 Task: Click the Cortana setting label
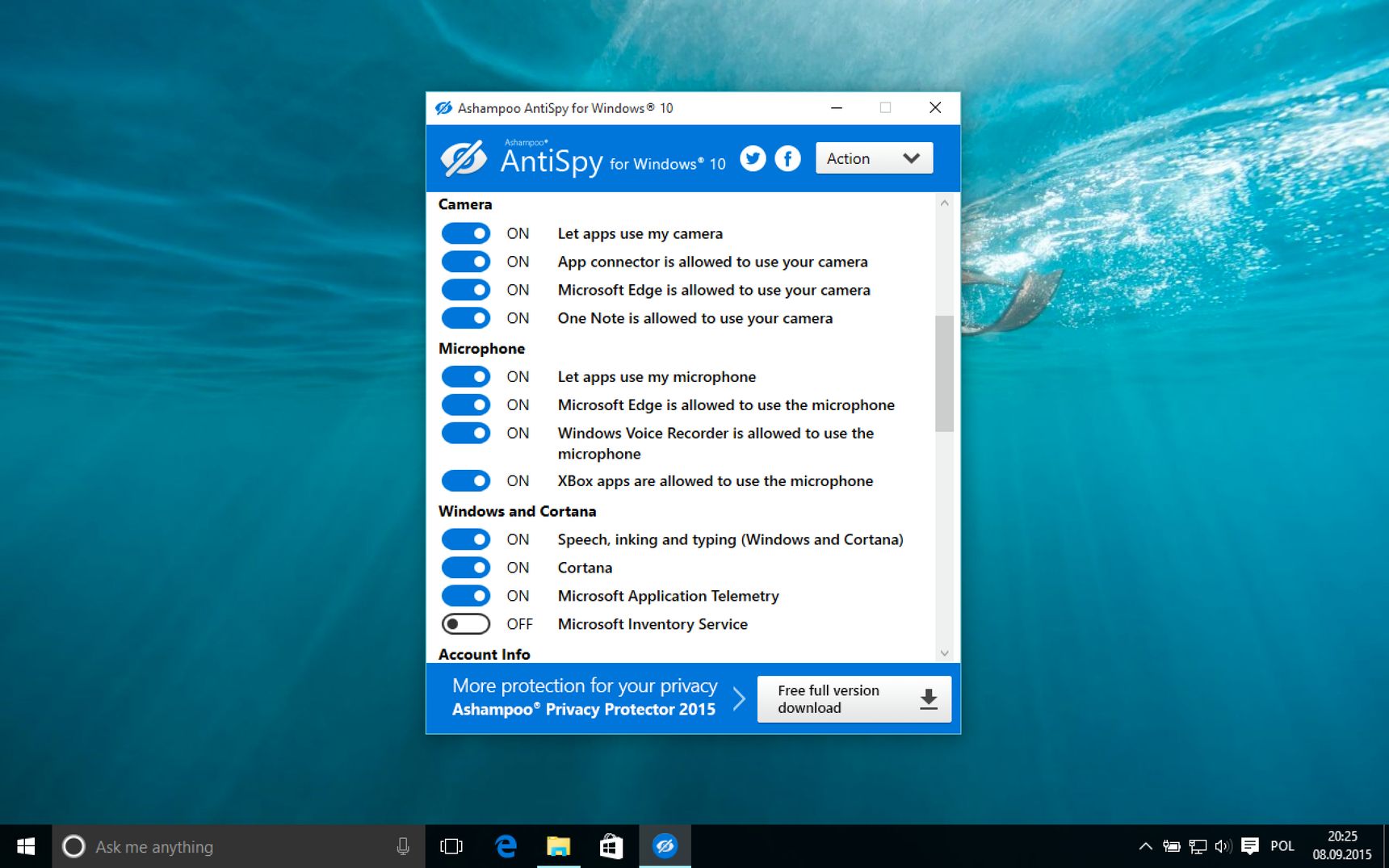point(585,568)
